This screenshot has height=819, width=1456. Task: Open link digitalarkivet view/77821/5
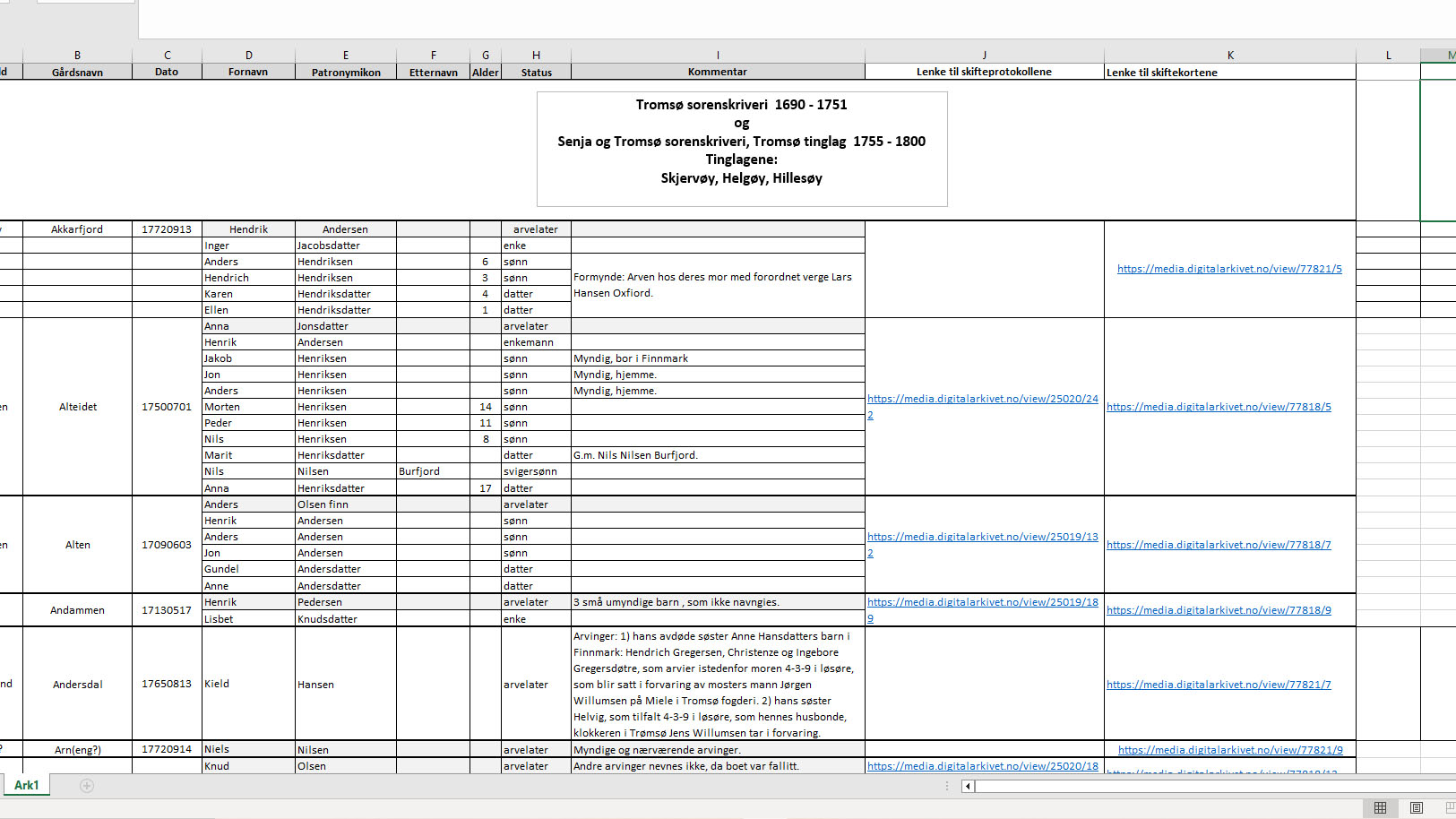coord(1228,269)
